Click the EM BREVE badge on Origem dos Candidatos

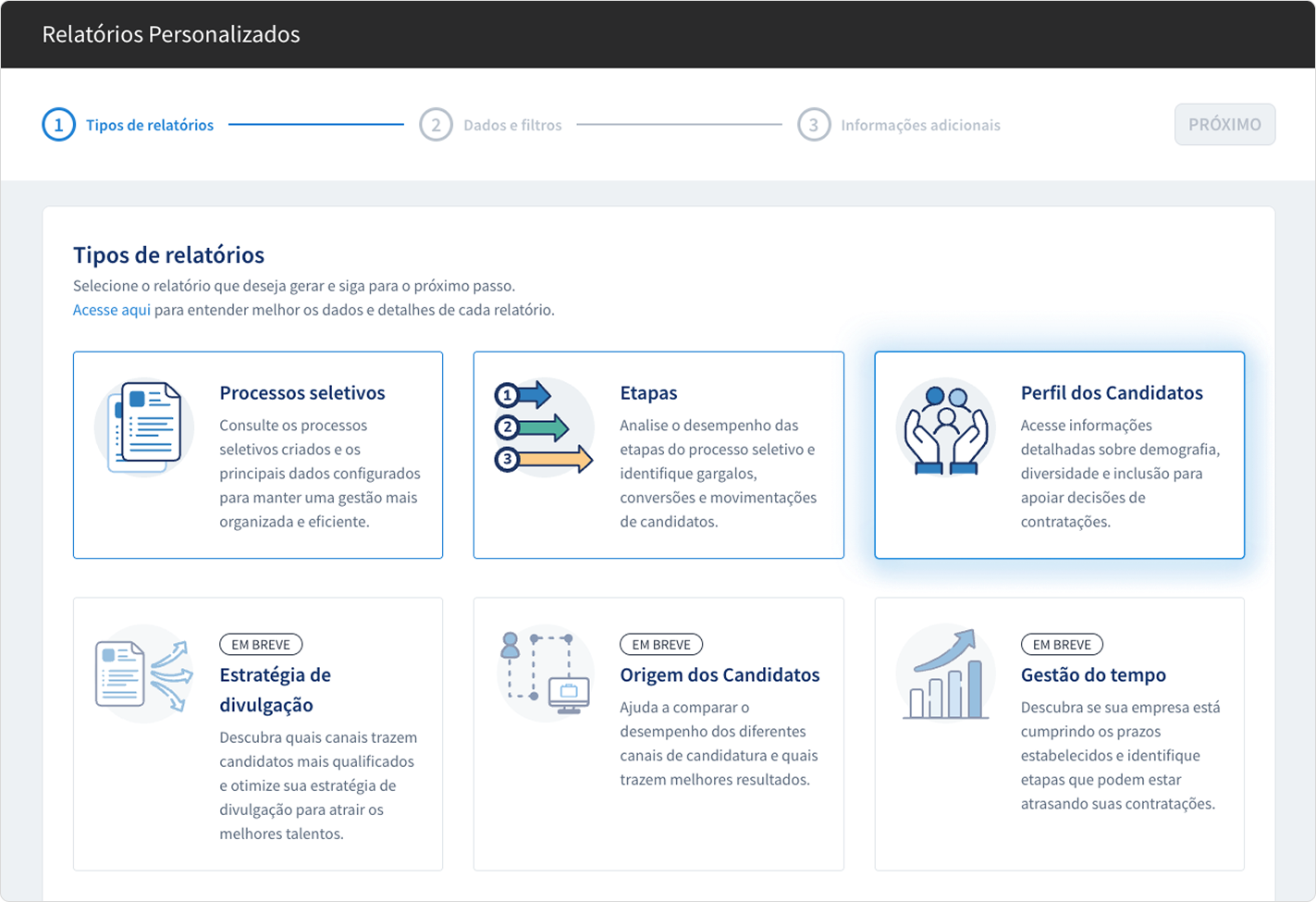(660, 644)
